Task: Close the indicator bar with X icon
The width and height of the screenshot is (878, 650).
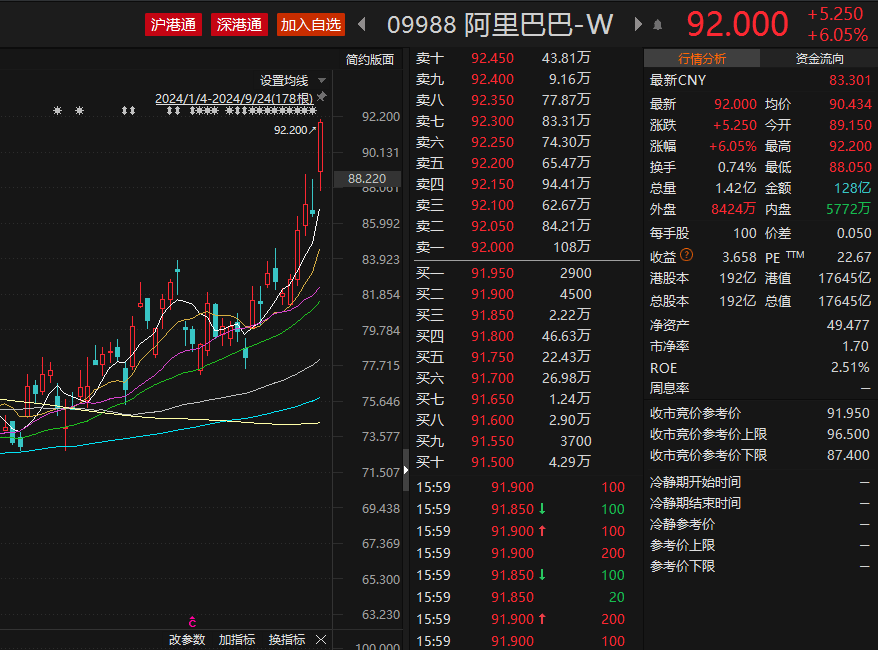Action: click(321, 639)
